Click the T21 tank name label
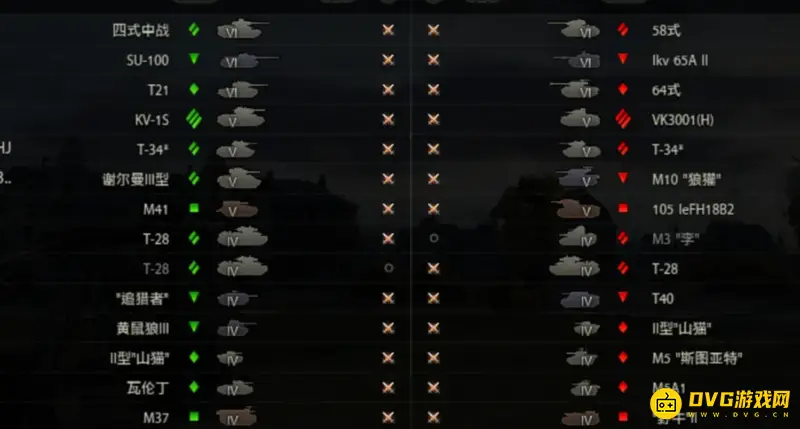Viewport: 800px width, 429px height. coord(158,90)
